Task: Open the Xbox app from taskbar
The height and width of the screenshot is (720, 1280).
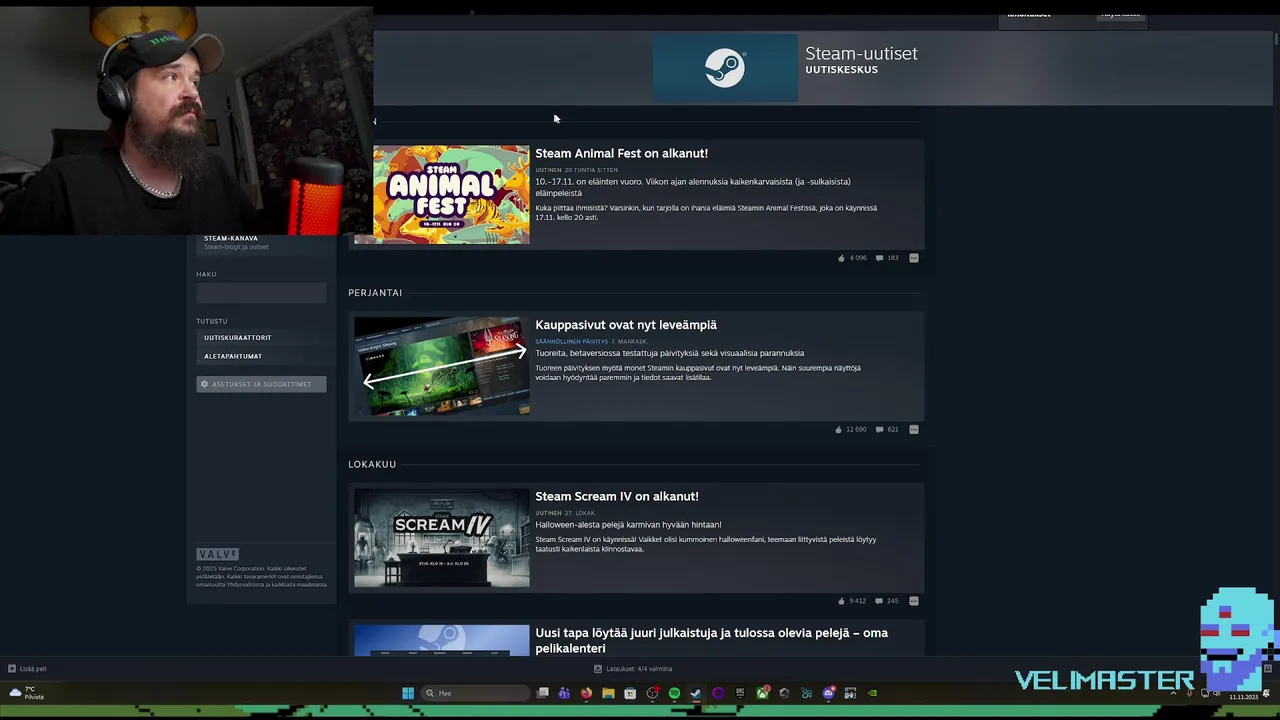Action: [762, 693]
